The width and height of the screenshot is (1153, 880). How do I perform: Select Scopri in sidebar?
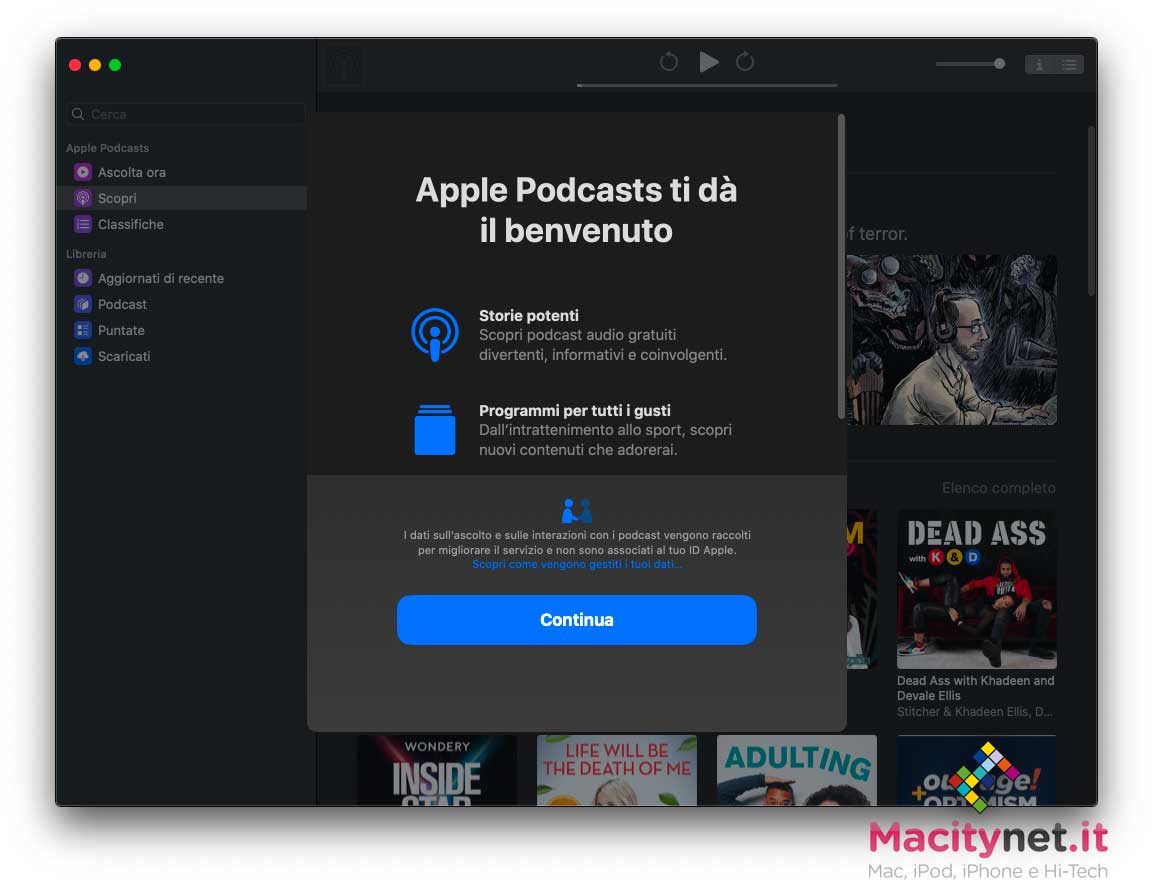tap(182, 198)
